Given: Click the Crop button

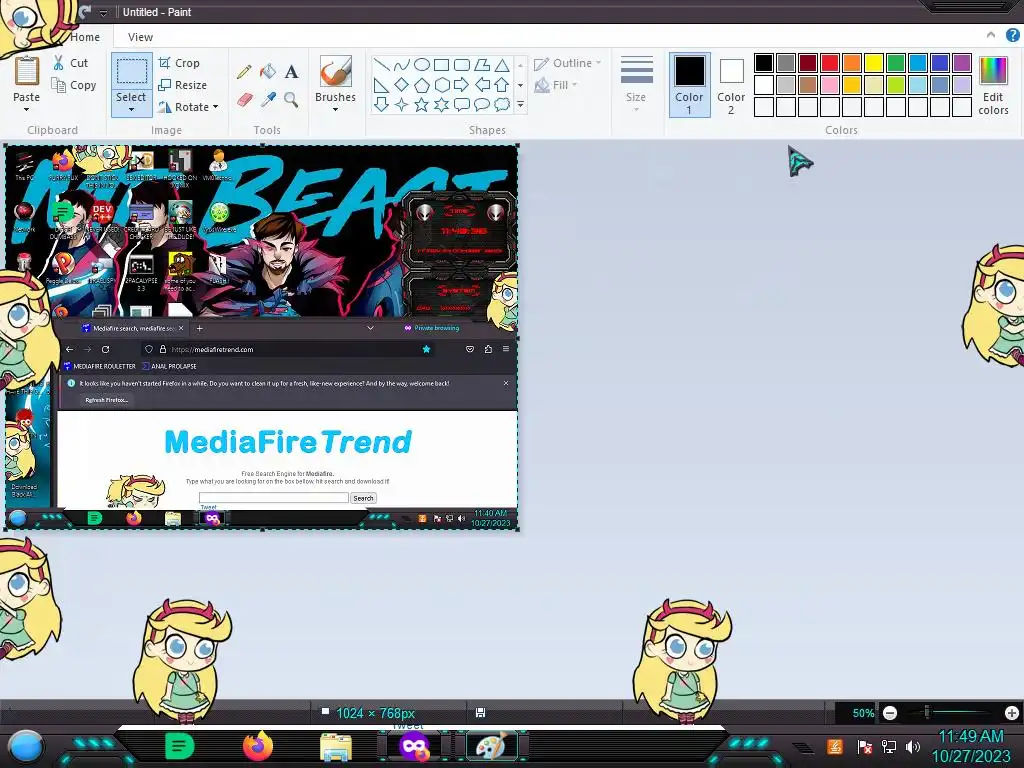Looking at the screenshot, I should pos(179,63).
